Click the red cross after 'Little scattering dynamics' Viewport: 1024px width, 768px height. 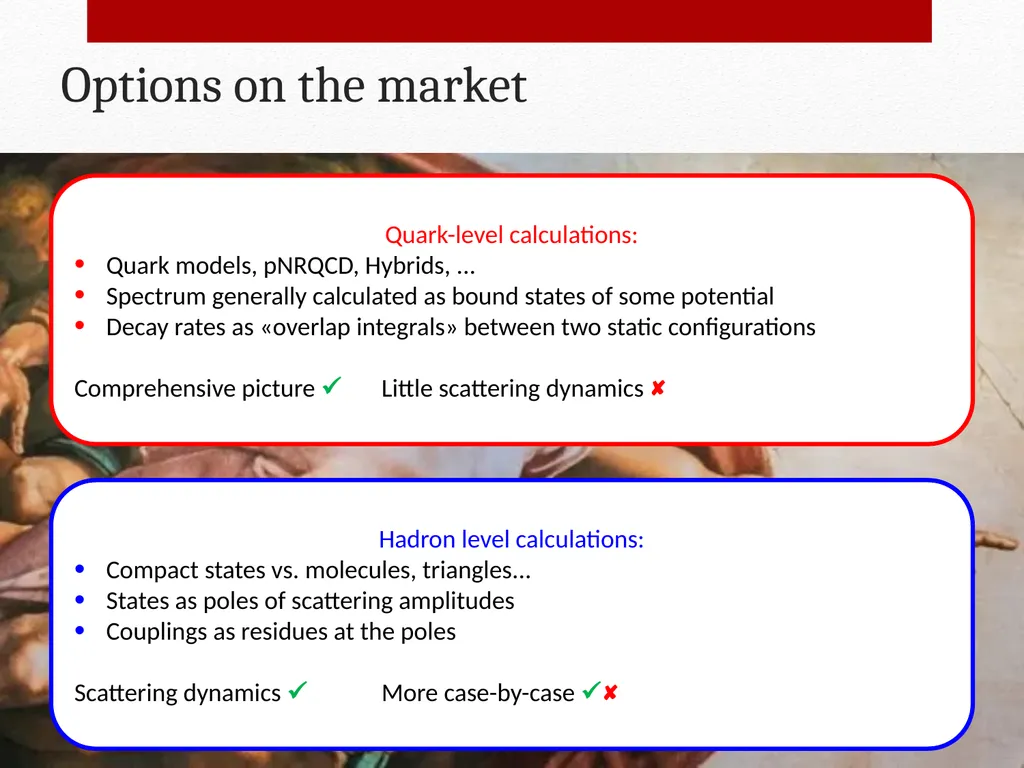pos(658,389)
